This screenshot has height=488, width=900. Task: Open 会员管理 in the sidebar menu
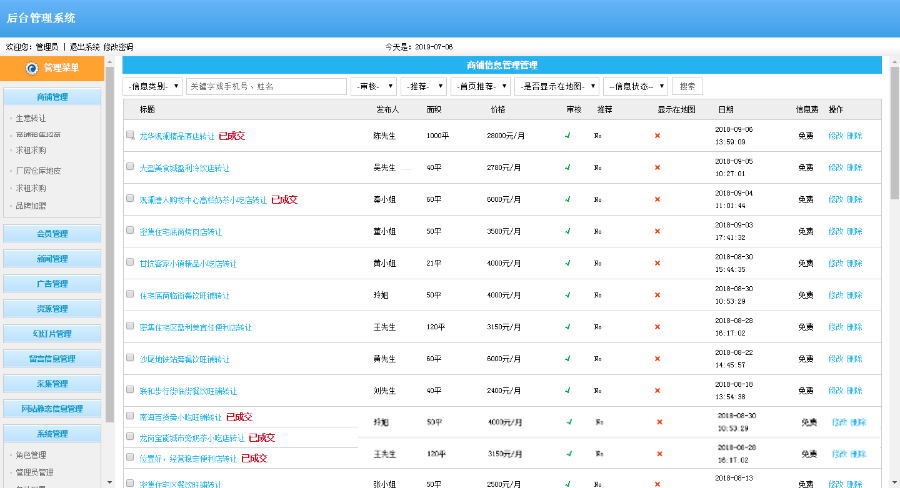52,234
